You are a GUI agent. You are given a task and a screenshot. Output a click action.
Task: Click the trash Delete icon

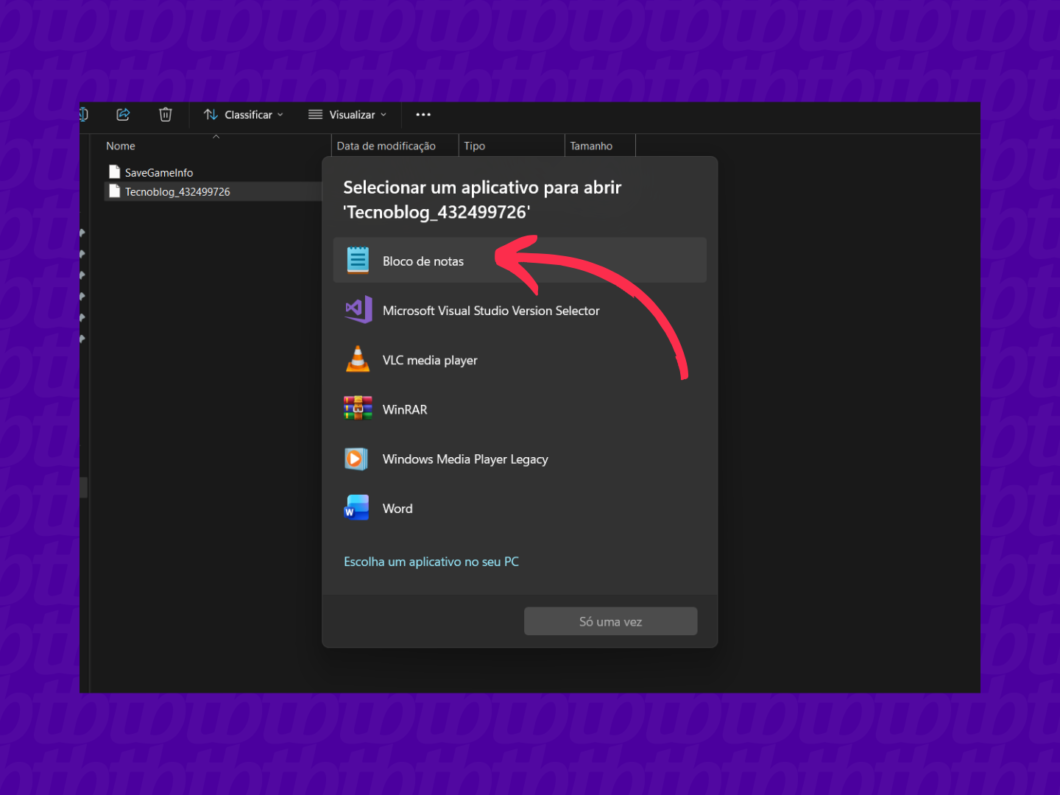(x=165, y=114)
